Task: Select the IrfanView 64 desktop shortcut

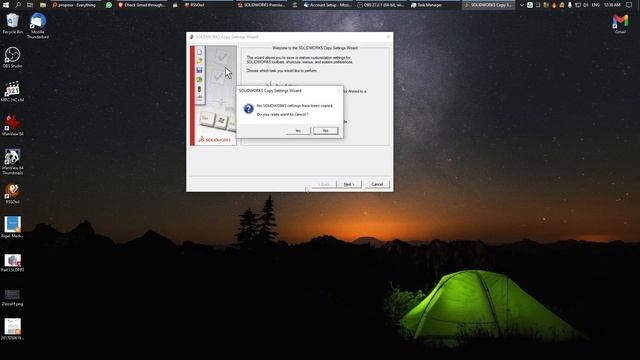Action: click(x=12, y=125)
